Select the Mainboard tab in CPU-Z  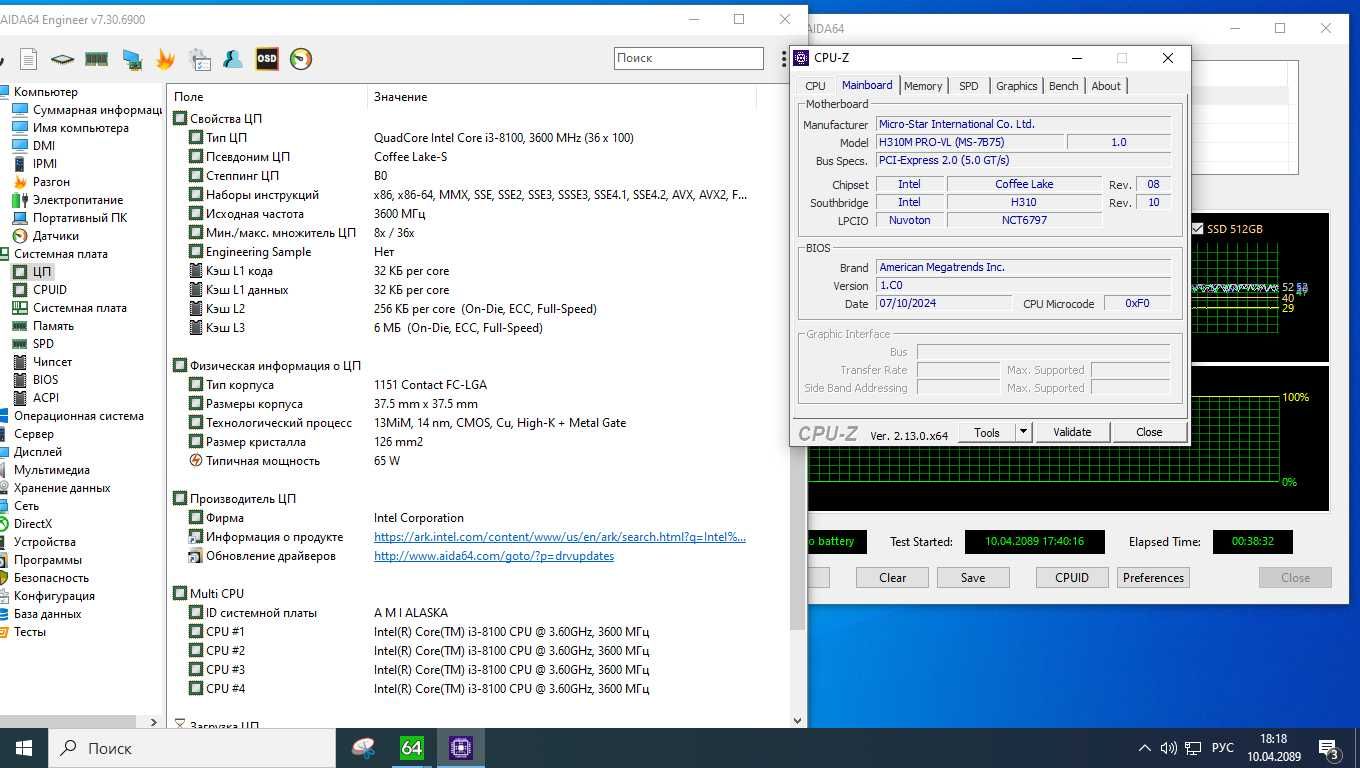(867, 85)
